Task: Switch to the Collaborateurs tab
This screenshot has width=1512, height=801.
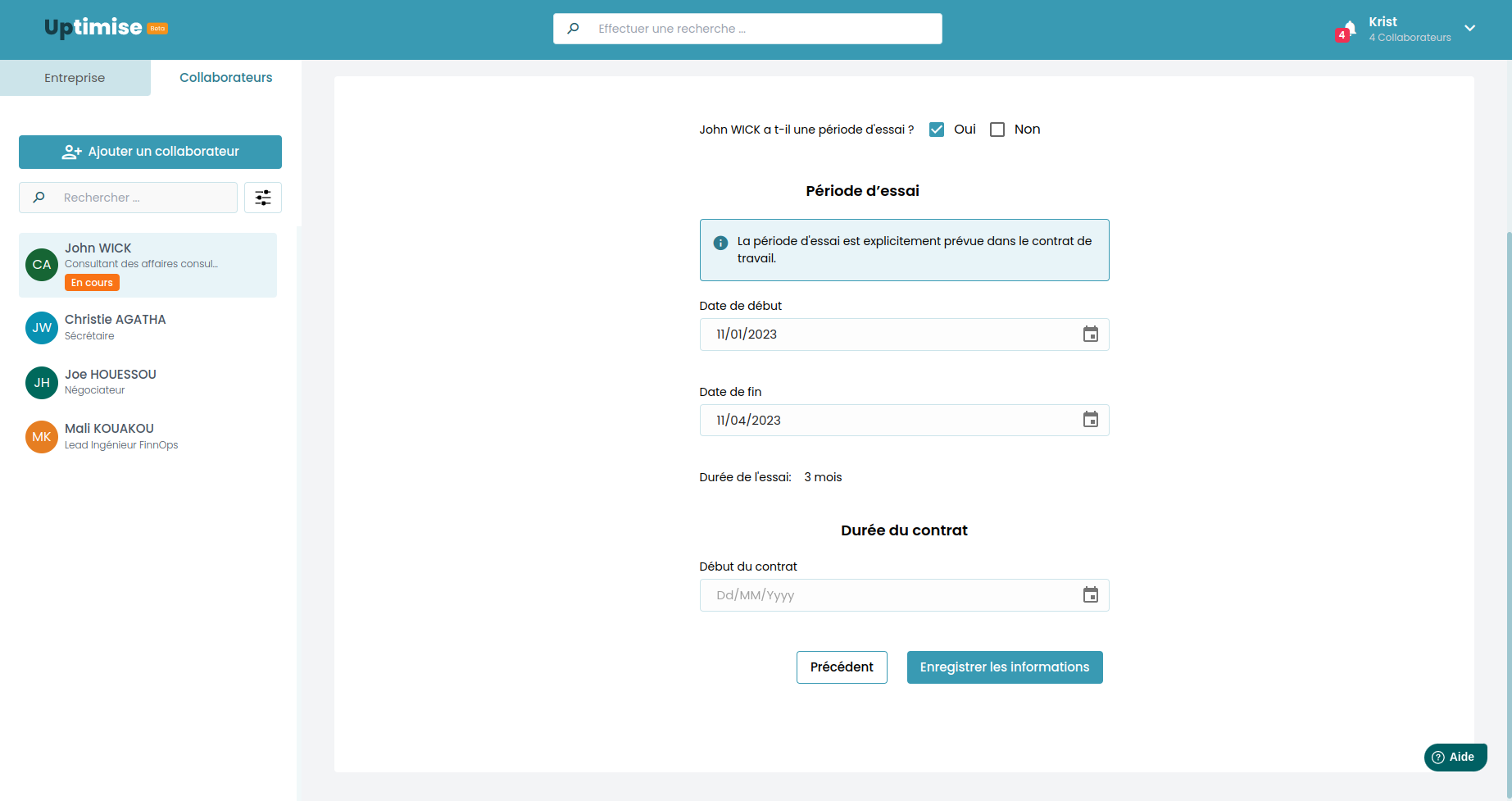Action: (226, 78)
